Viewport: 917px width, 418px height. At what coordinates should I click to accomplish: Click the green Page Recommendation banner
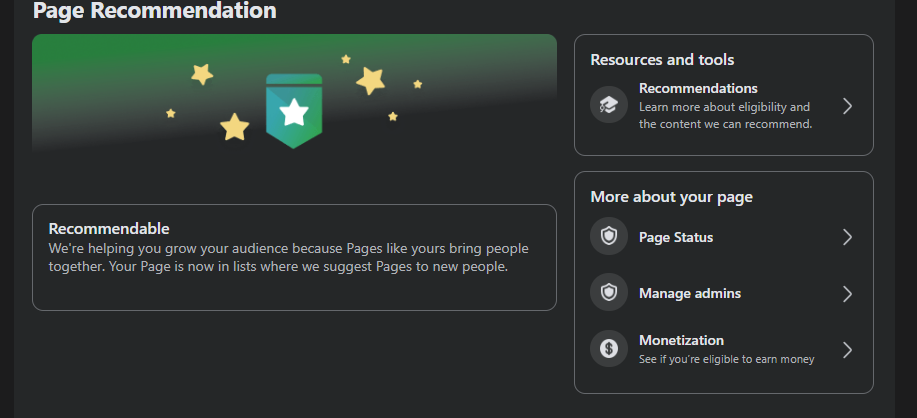click(x=294, y=94)
